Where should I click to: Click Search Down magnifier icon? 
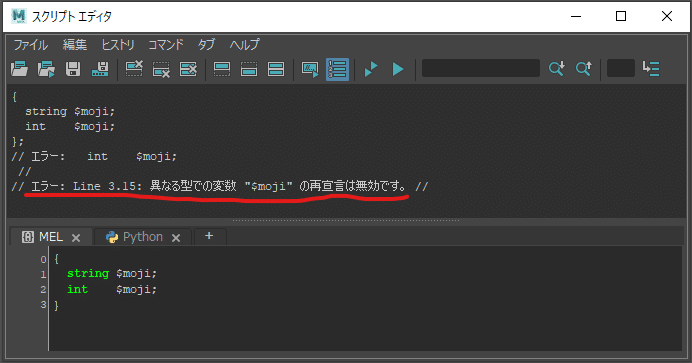557,69
